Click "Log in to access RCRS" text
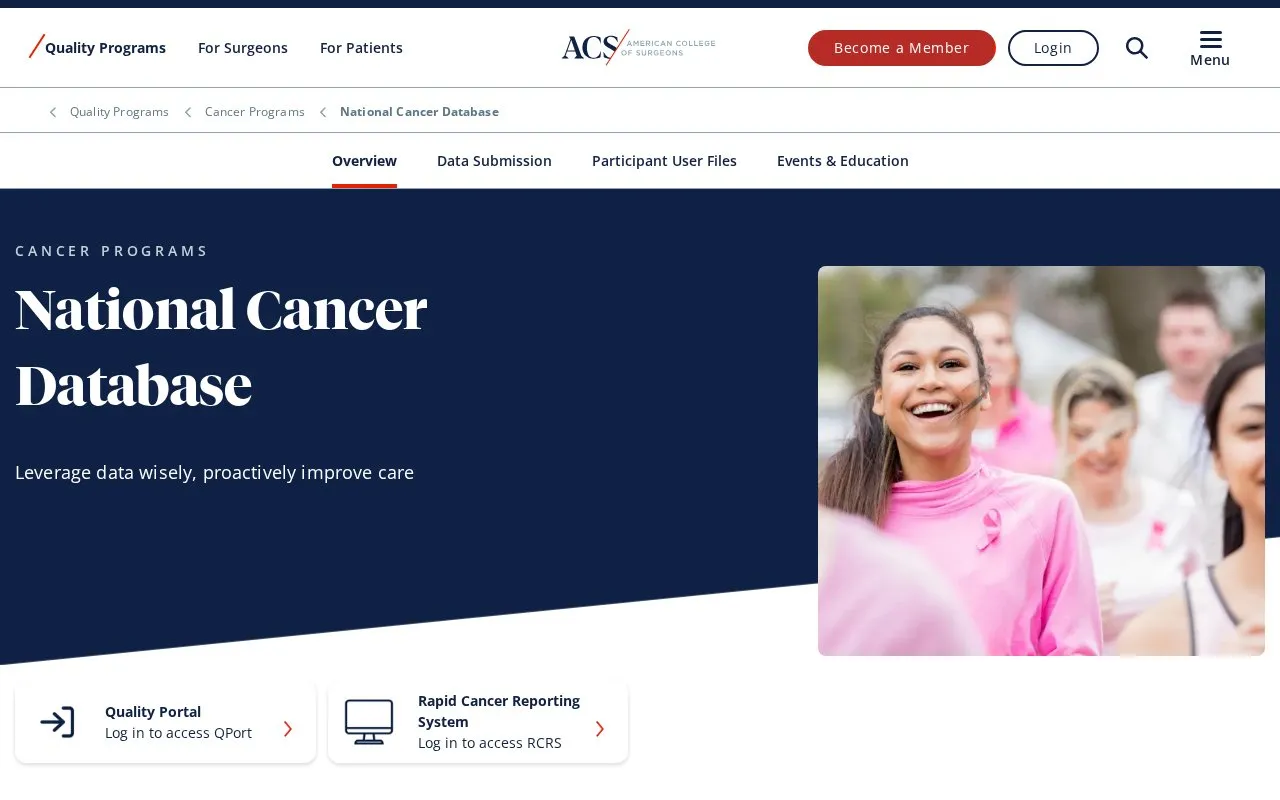This screenshot has height=800, width=1280. click(x=490, y=743)
